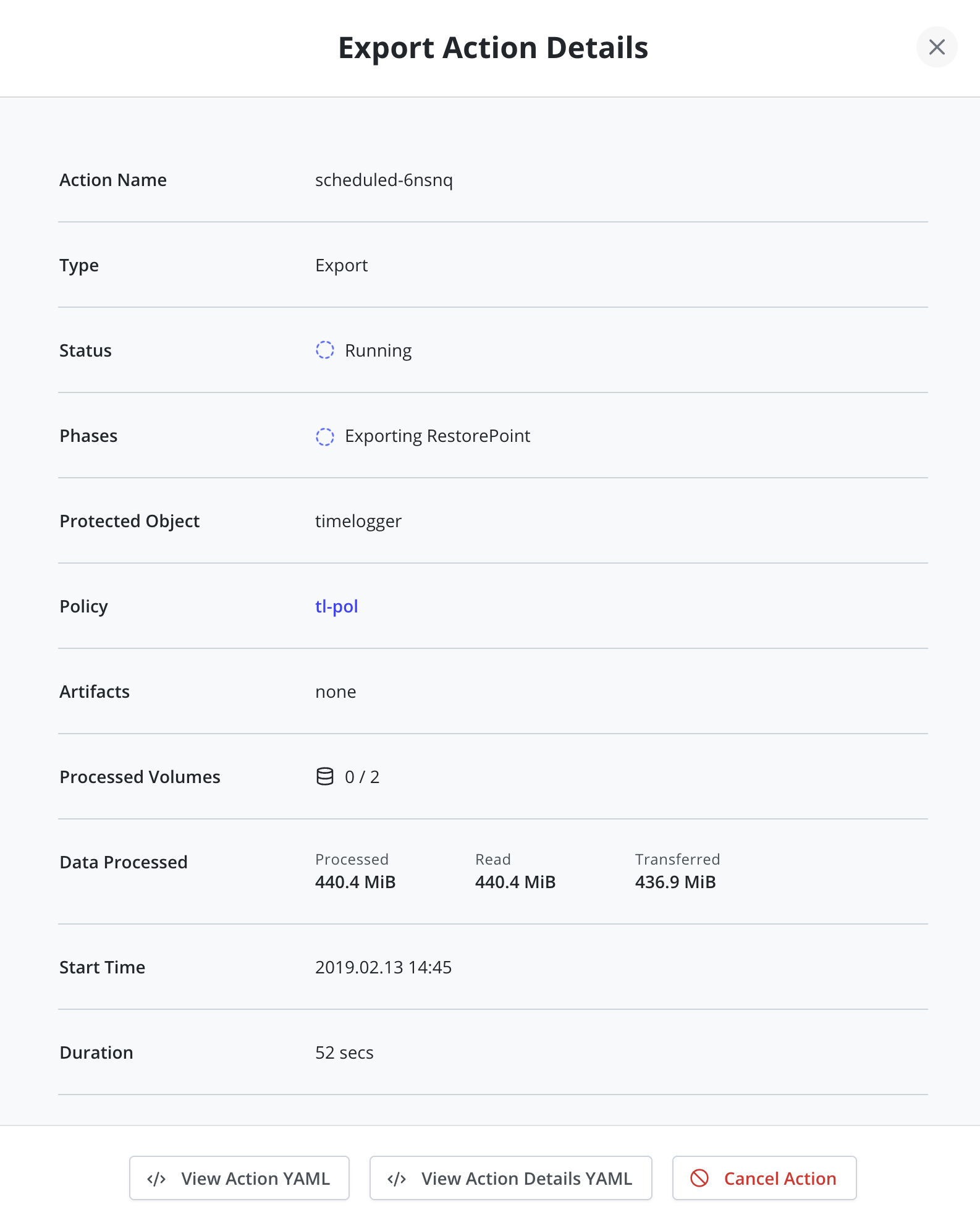This screenshot has height=1220, width=980.
Task: Click code icon on View Action Details YAML
Action: pos(397,1179)
